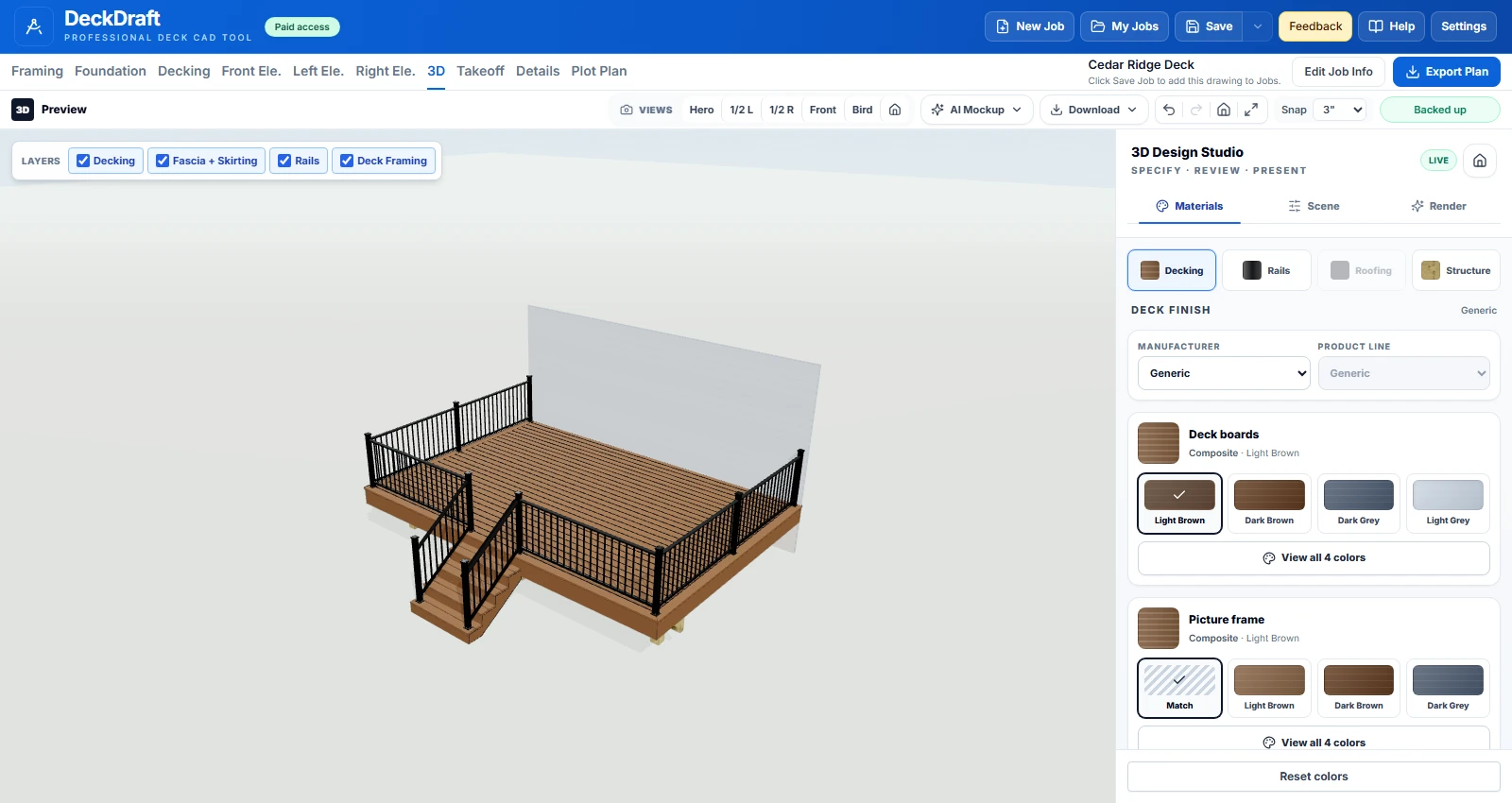Choose Dark Grey picture frame swatch

(x=1448, y=689)
